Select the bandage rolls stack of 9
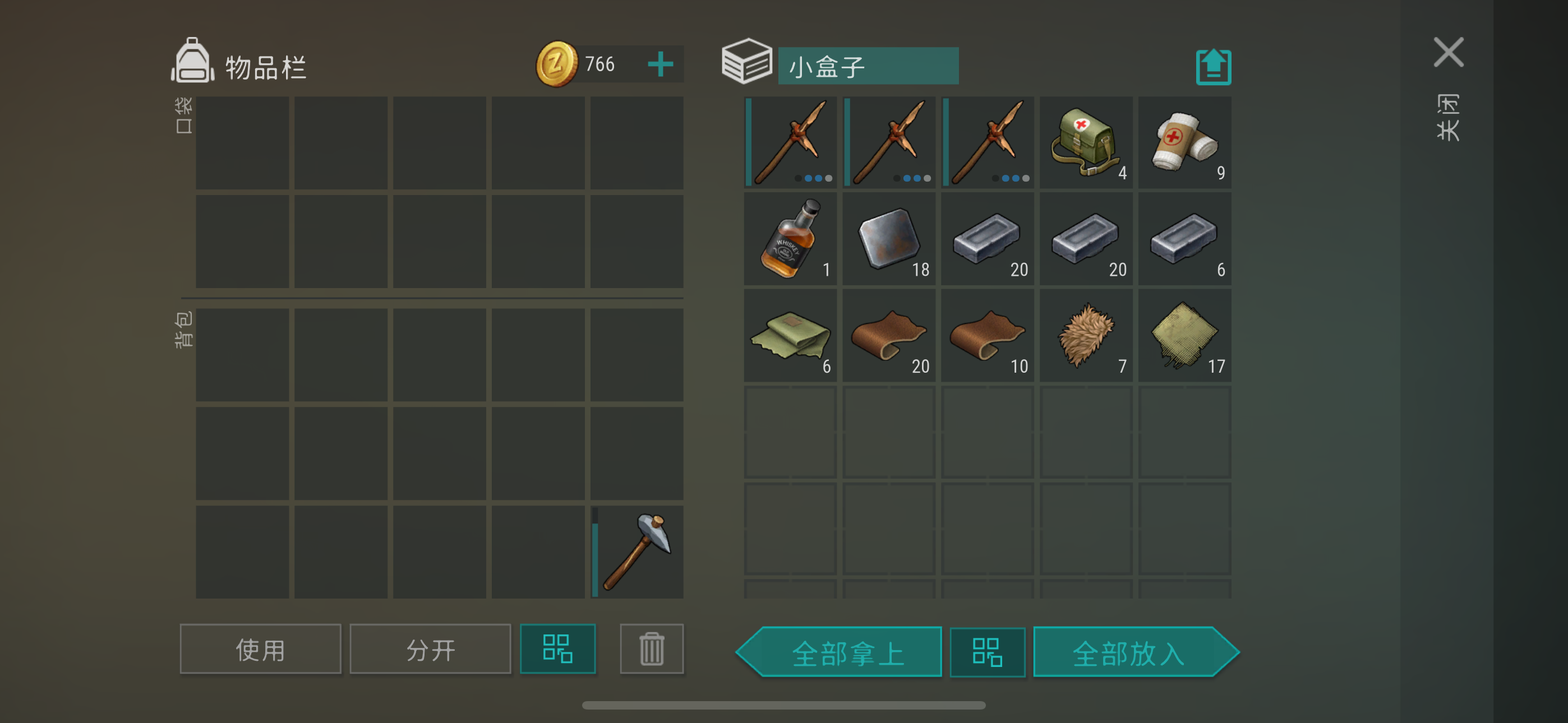1568x723 pixels. coord(1184,142)
